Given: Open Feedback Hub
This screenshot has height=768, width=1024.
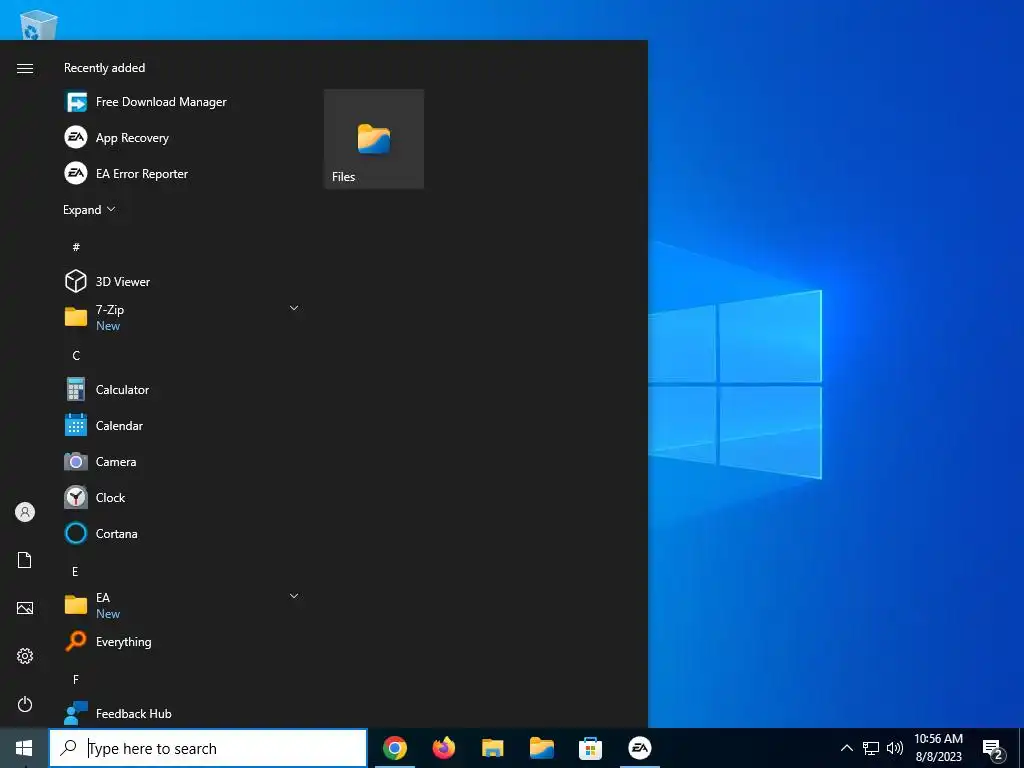Looking at the screenshot, I should point(182,714).
